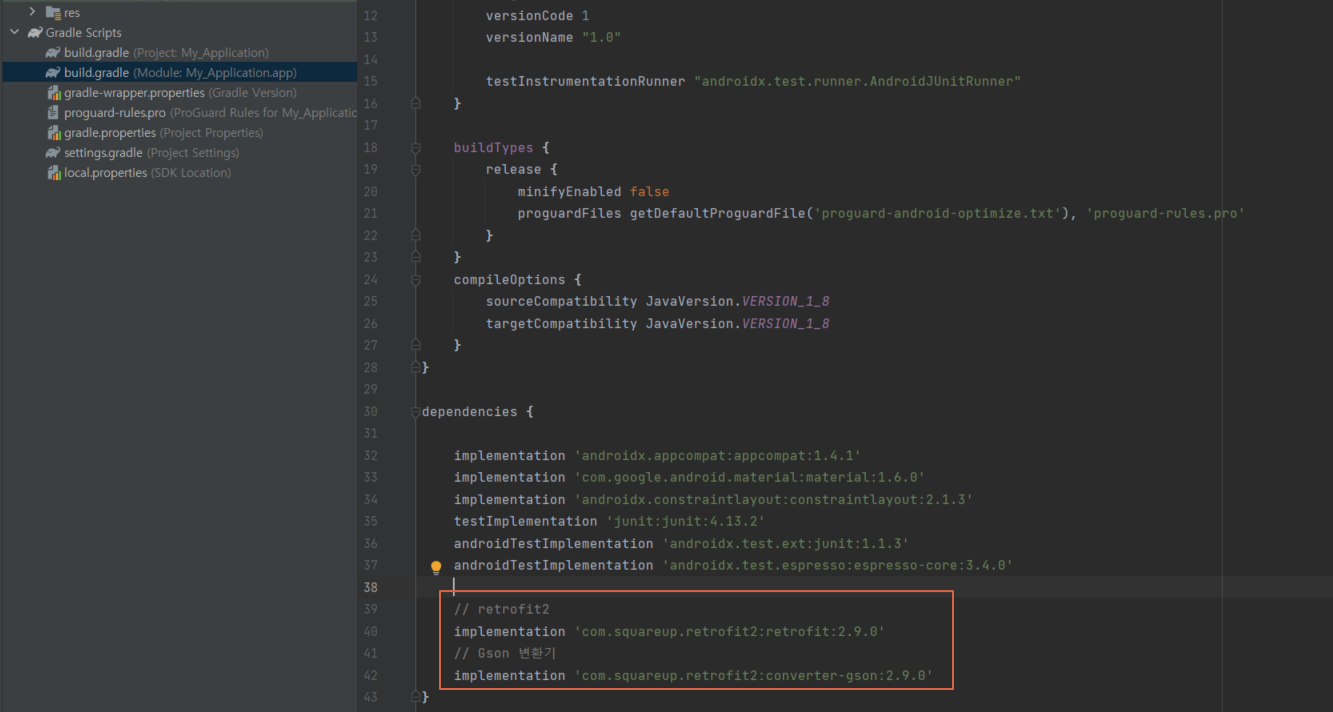Image resolution: width=1333 pixels, height=712 pixels.
Task: Click the // retrofit2 comment
Action: [501, 609]
